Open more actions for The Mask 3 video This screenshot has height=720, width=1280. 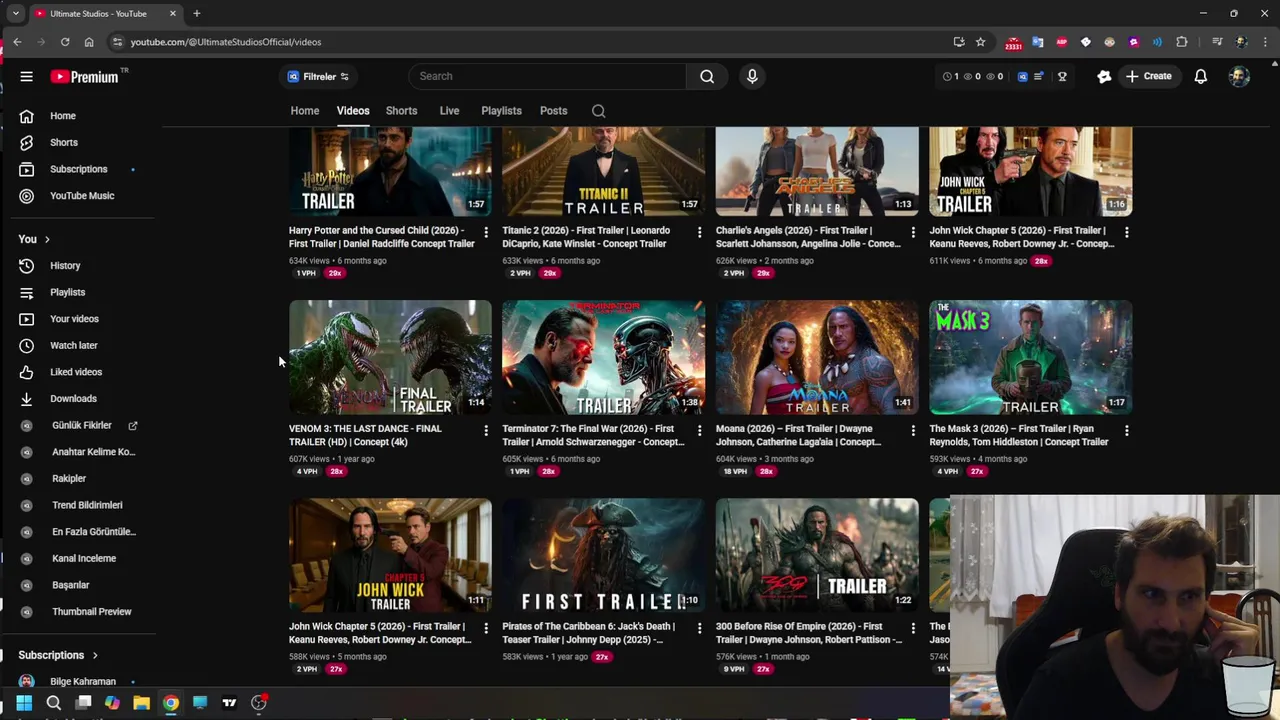1126,430
